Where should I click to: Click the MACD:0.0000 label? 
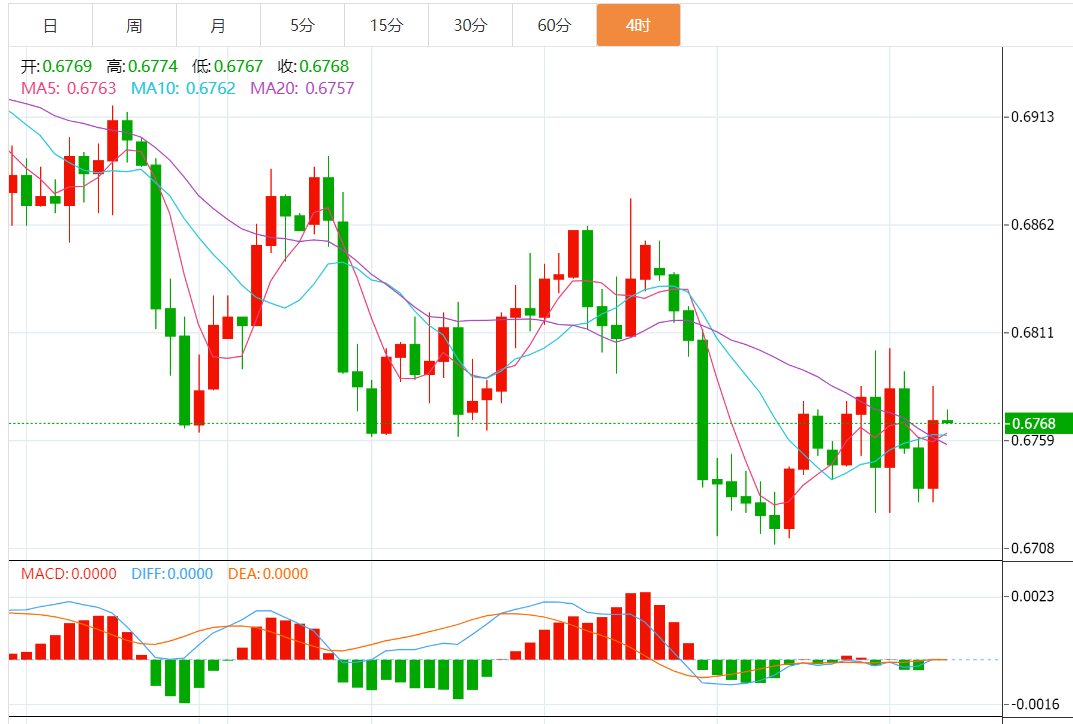tap(68, 573)
